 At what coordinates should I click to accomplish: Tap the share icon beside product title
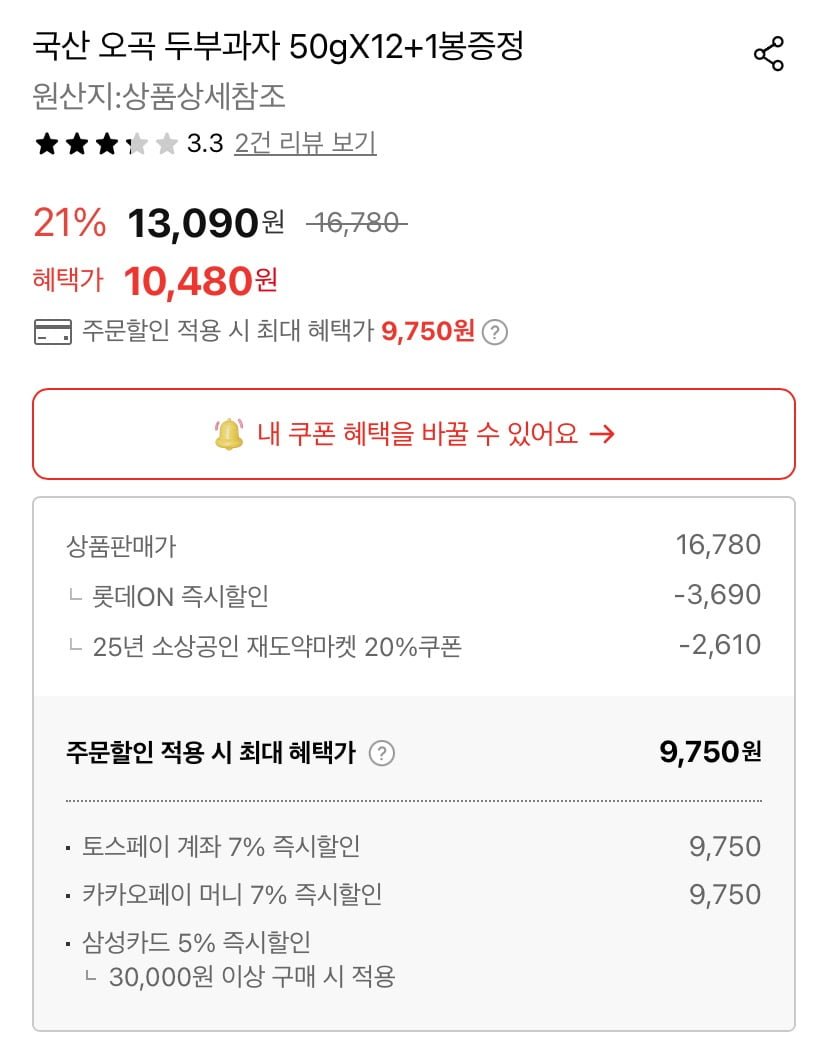pos(768,54)
